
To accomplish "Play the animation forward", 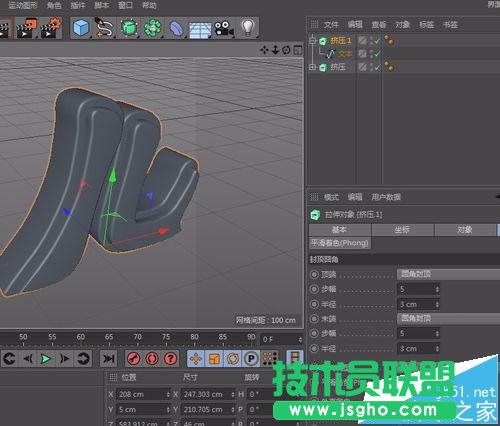I will pos(46,359).
